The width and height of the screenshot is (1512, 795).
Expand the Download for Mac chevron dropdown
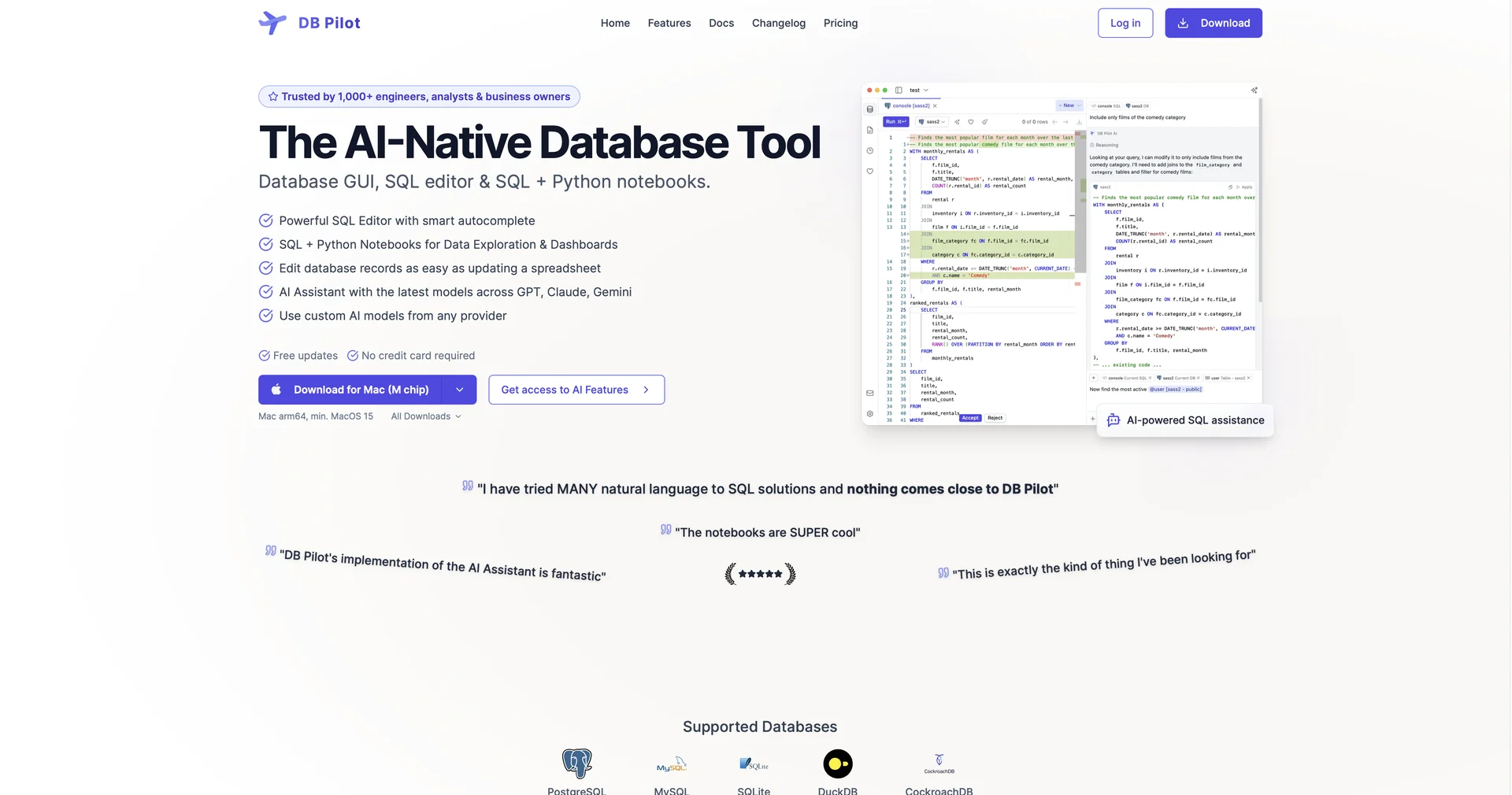coord(460,390)
